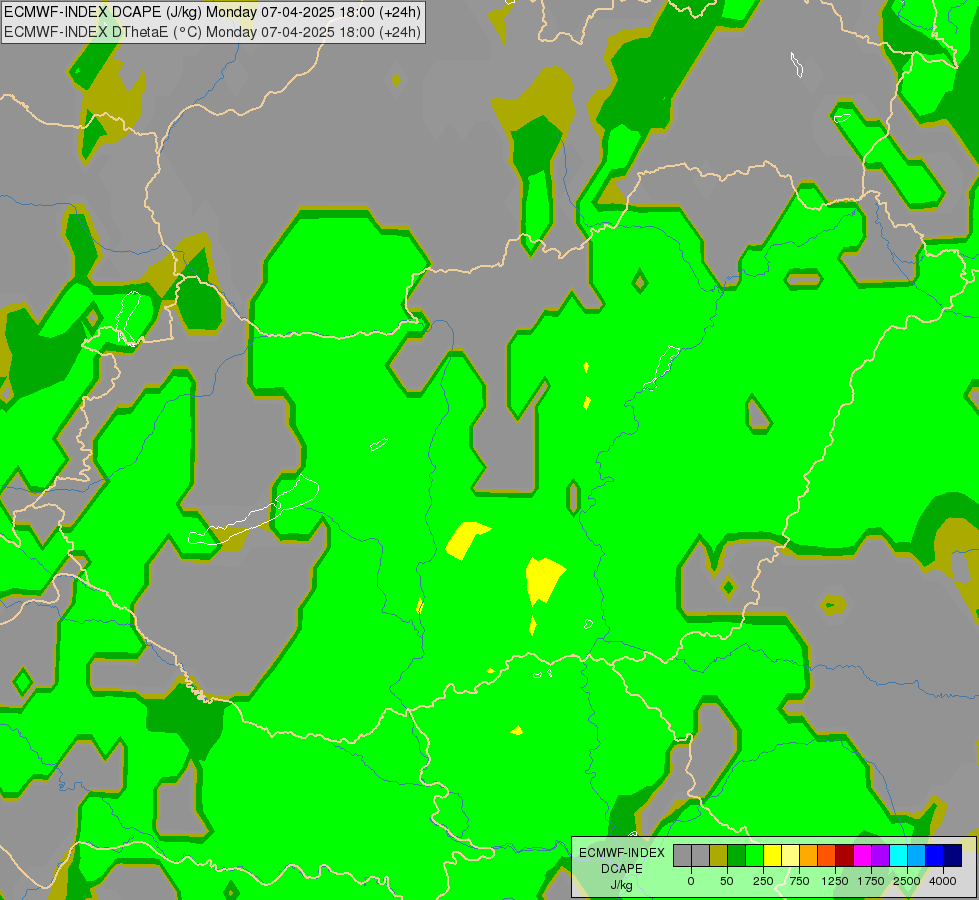Click the legend value 1250

pyautogui.click(x=835, y=881)
